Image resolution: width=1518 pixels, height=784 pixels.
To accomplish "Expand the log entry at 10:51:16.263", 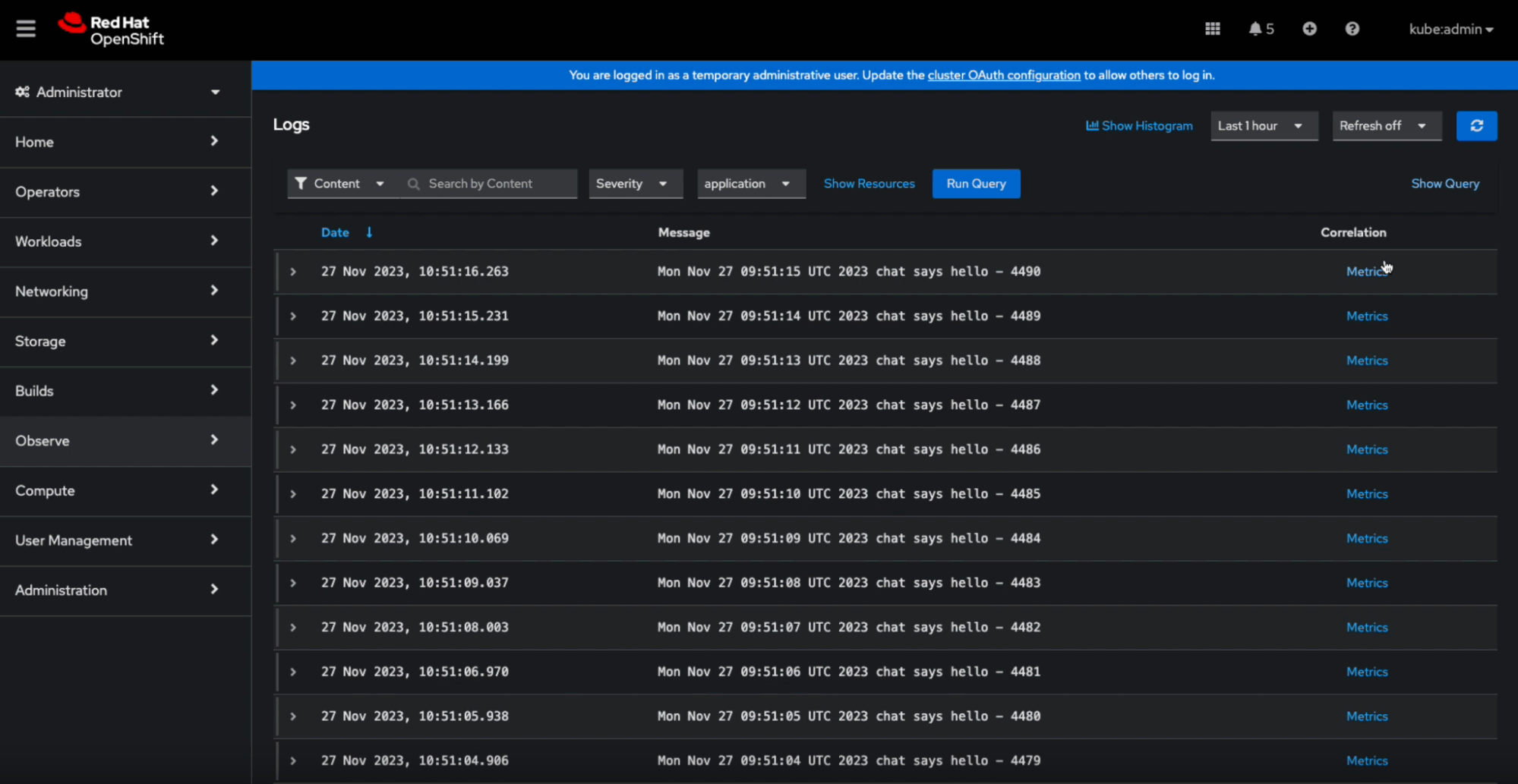I will click(293, 272).
